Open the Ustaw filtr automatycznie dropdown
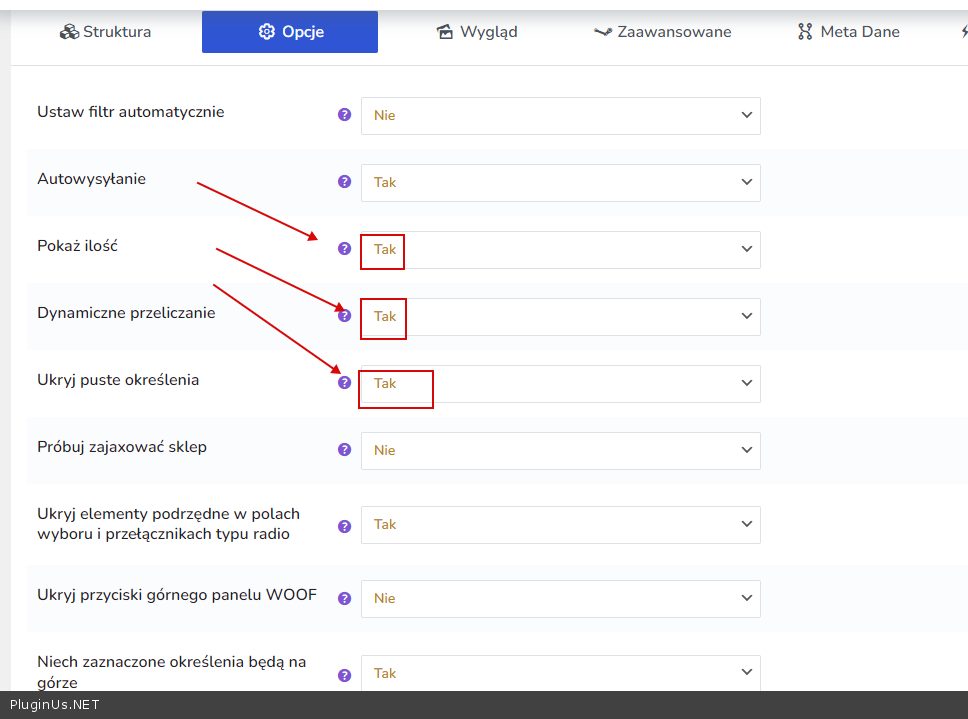Image resolution: width=968 pixels, height=719 pixels. pos(560,116)
